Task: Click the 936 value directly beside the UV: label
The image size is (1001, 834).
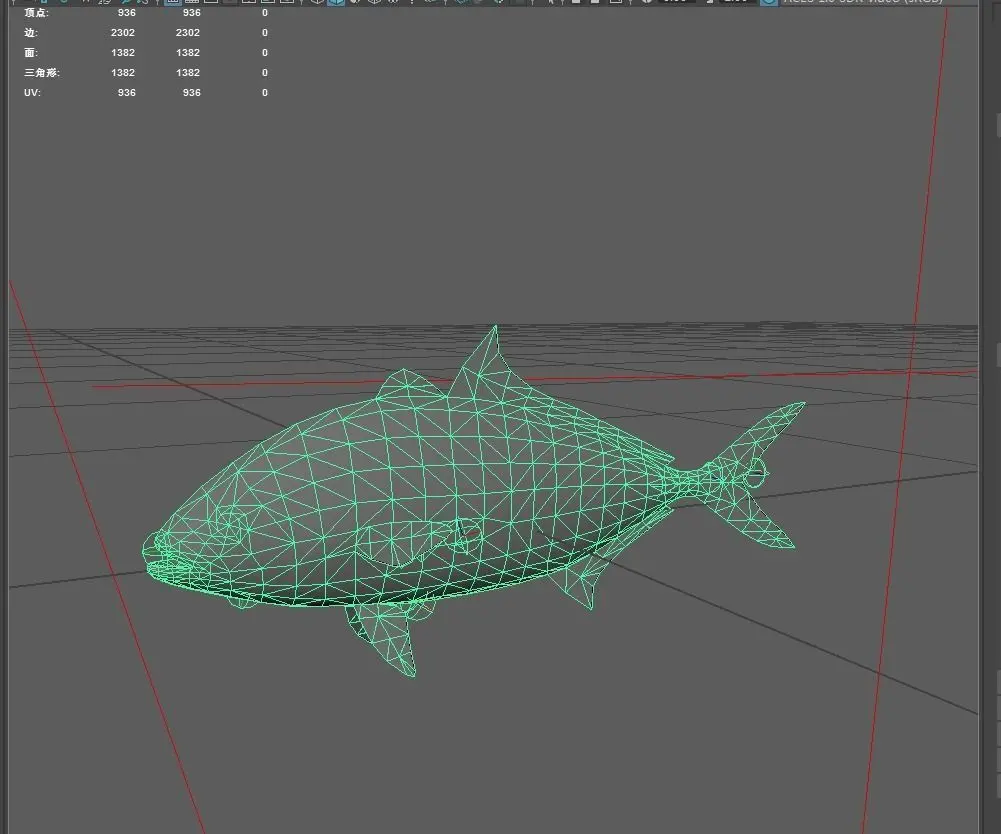Action: 126,93
